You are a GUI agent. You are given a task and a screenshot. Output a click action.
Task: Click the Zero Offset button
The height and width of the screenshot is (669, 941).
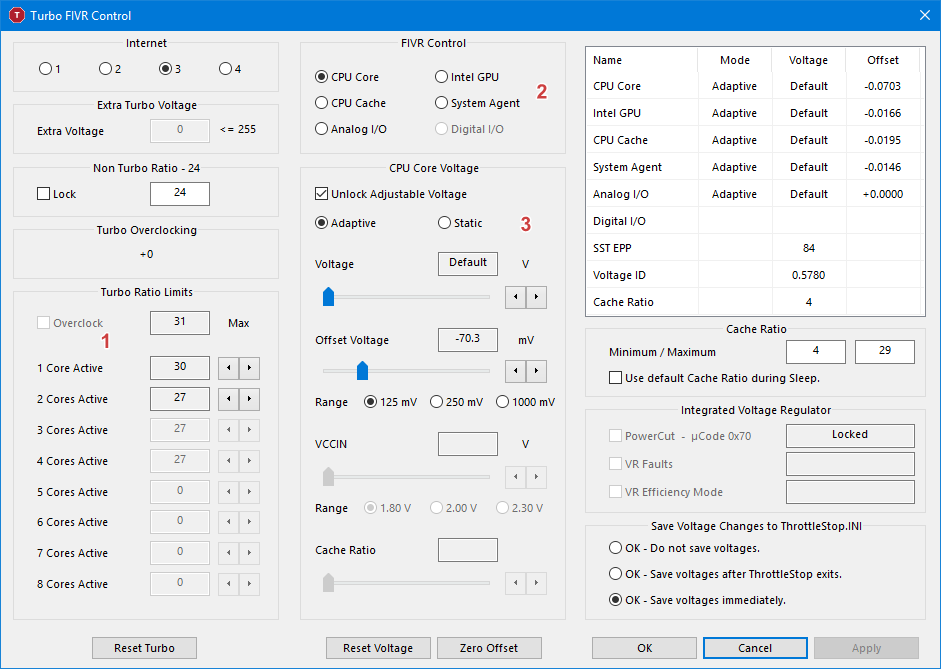click(489, 648)
